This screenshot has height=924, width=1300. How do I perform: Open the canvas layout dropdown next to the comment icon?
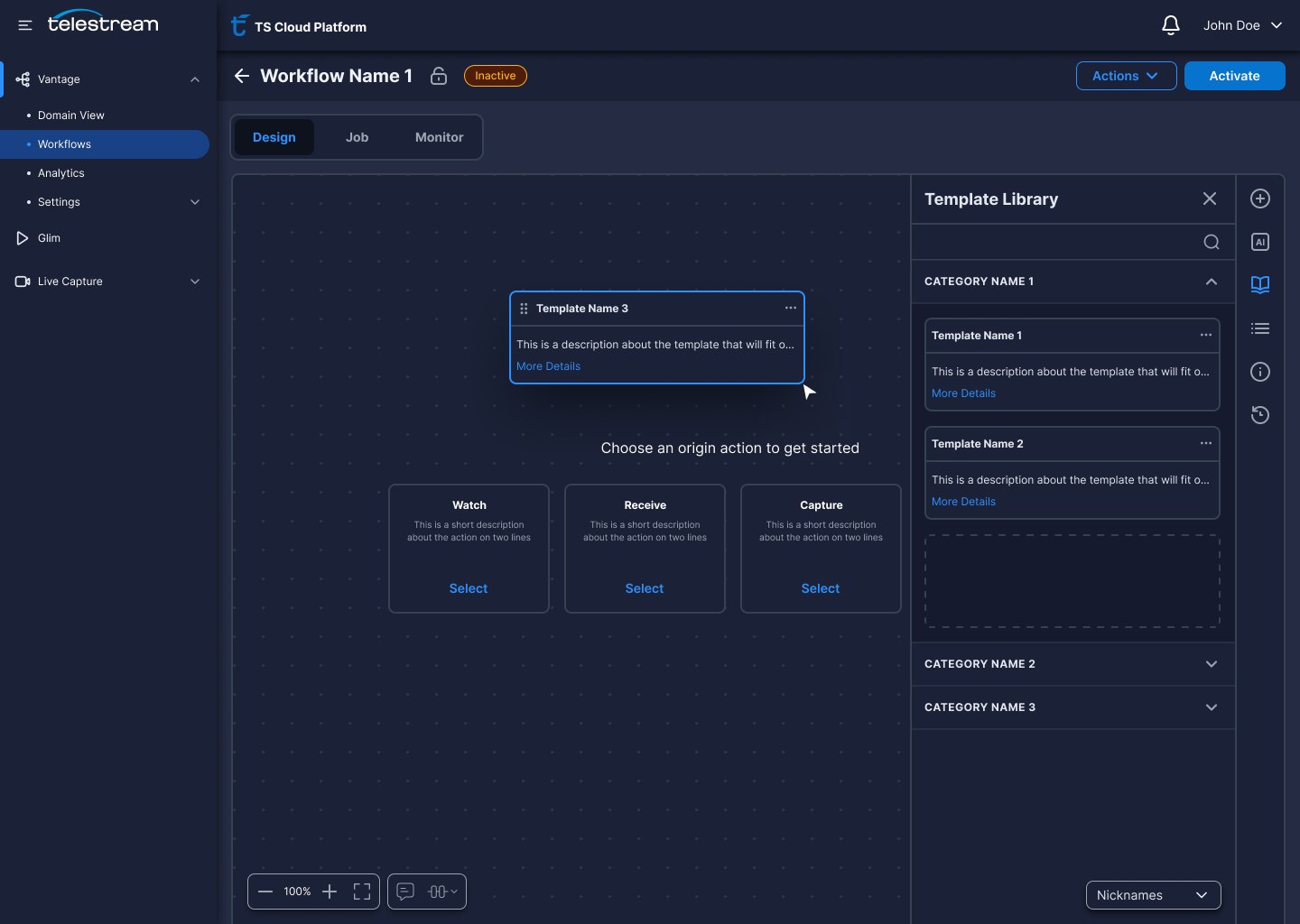click(x=442, y=892)
